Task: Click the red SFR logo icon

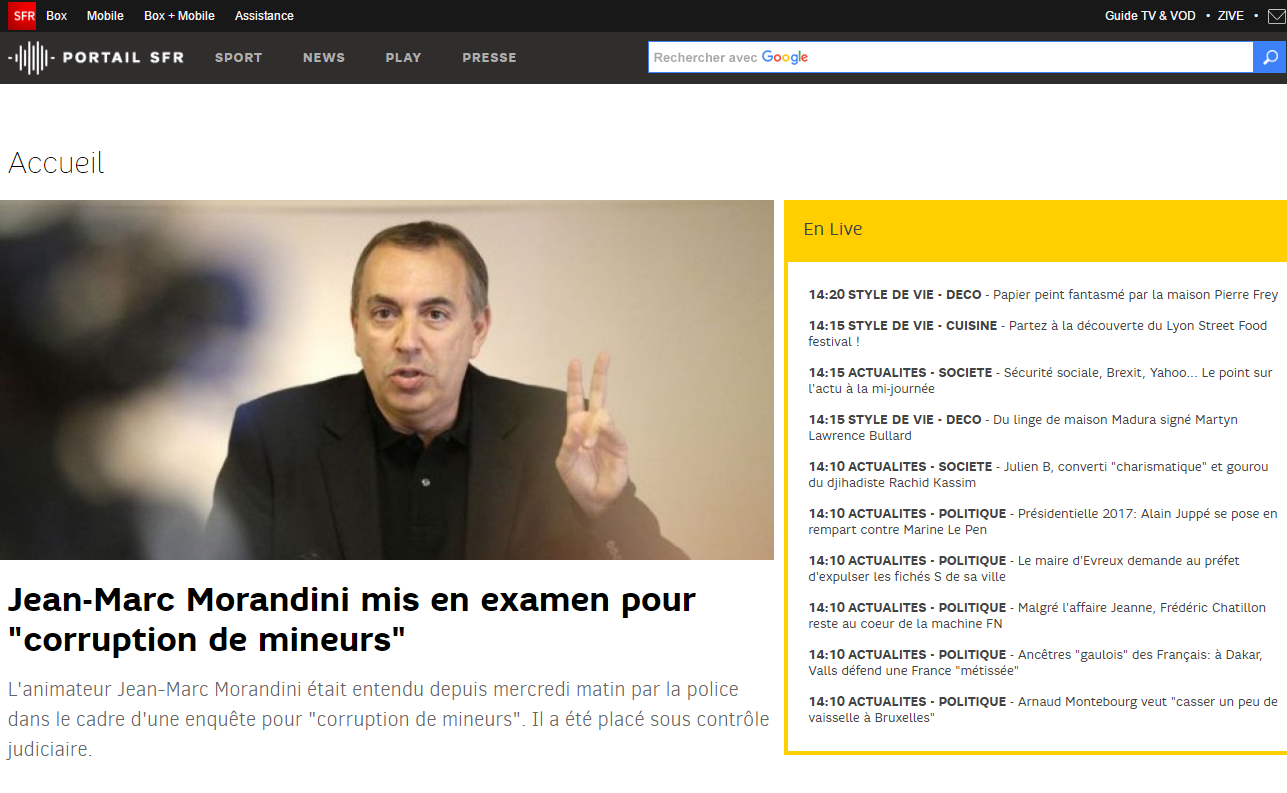Action: [22, 16]
